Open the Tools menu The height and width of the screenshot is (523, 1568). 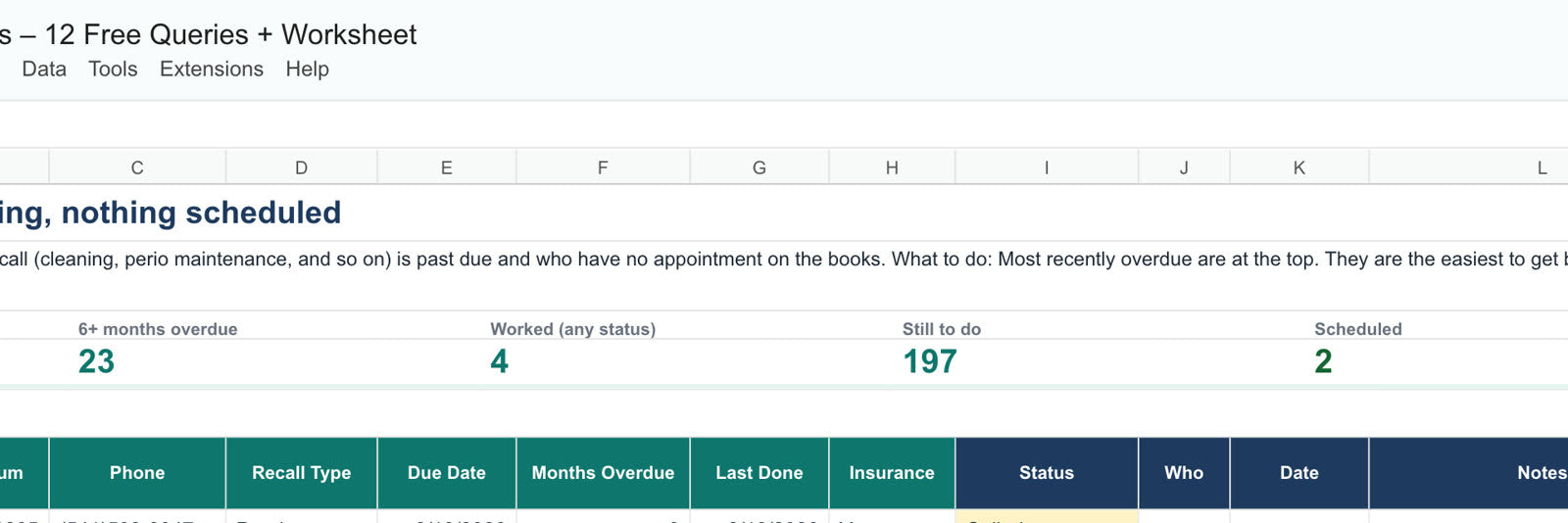click(x=113, y=70)
